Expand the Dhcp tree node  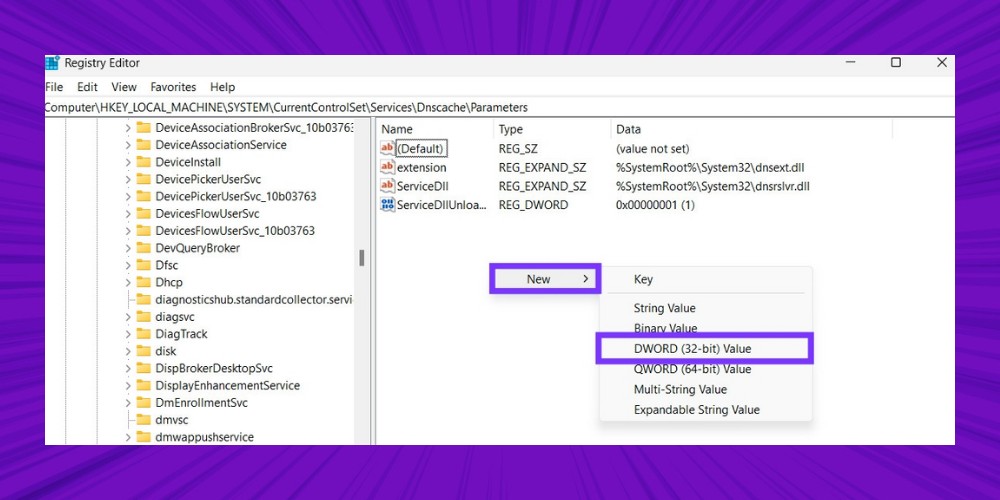click(128, 283)
